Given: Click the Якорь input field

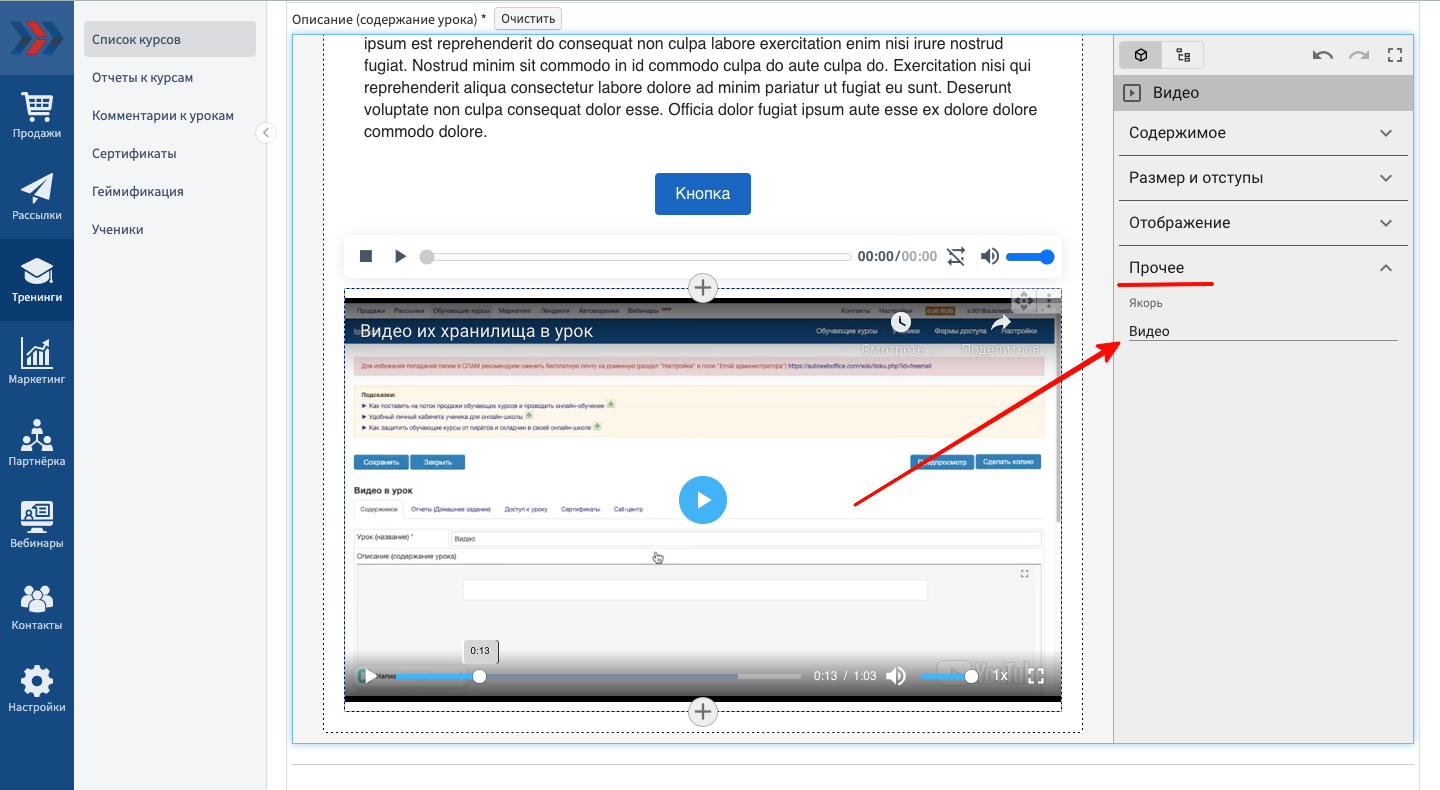Looking at the screenshot, I should 1262,331.
